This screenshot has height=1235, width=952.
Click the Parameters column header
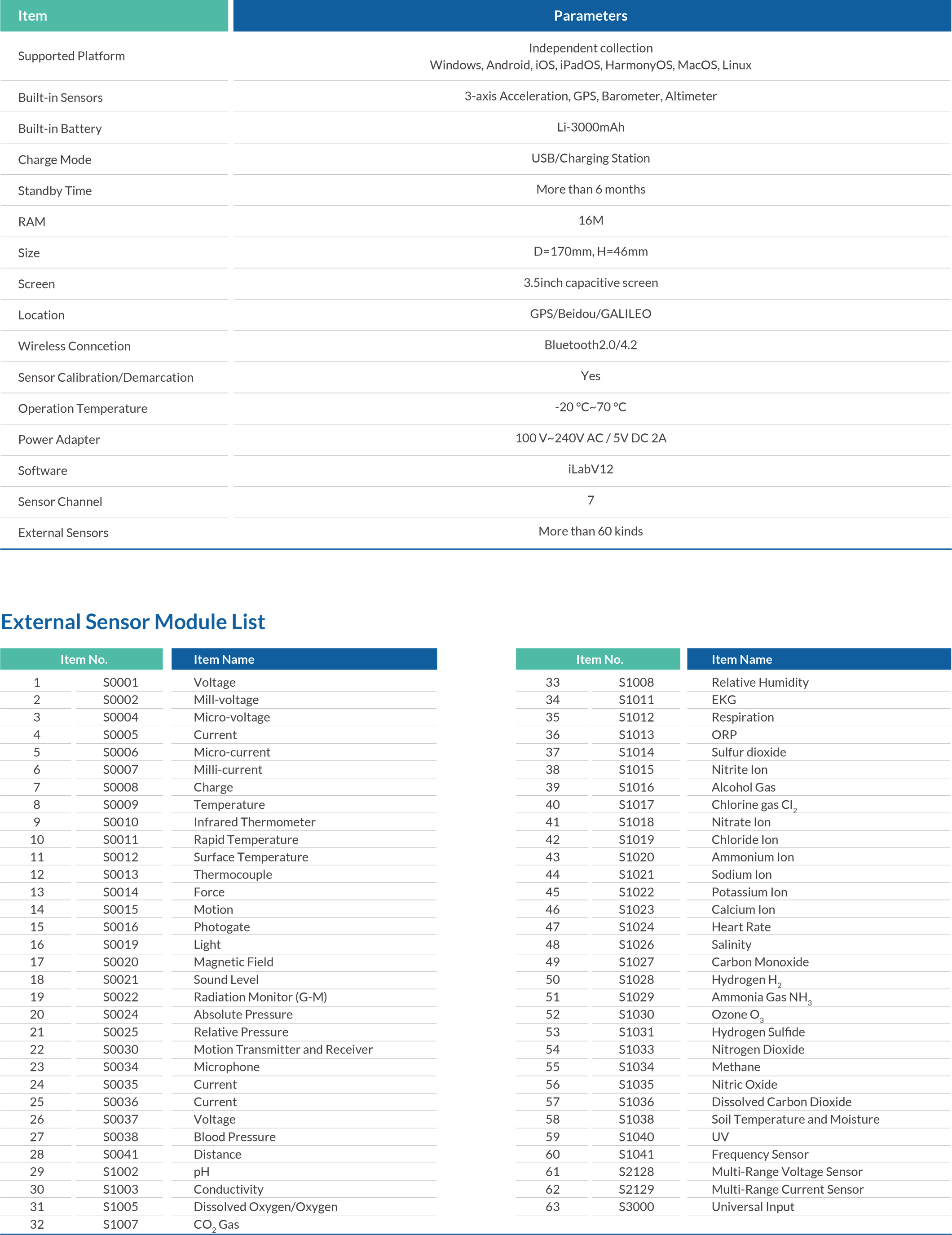point(590,16)
